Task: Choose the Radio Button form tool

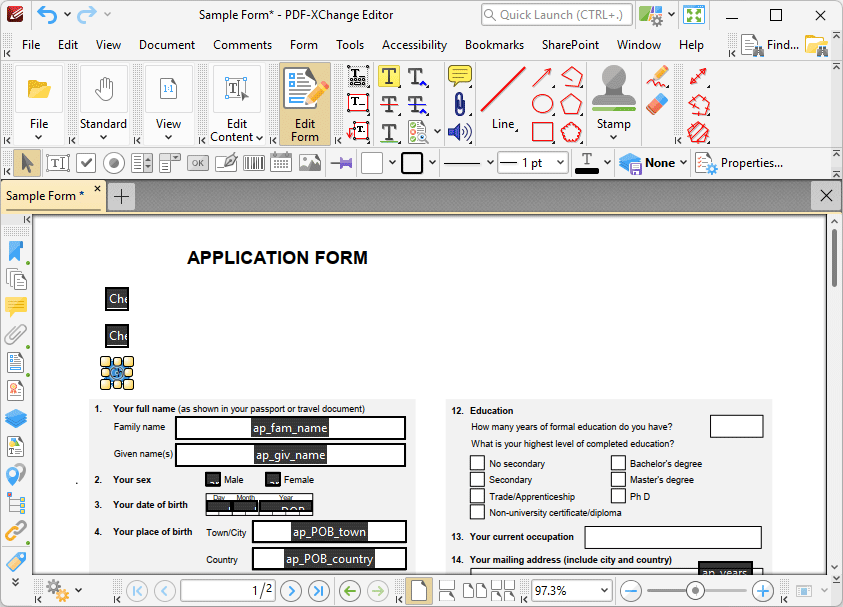Action: [x=114, y=163]
